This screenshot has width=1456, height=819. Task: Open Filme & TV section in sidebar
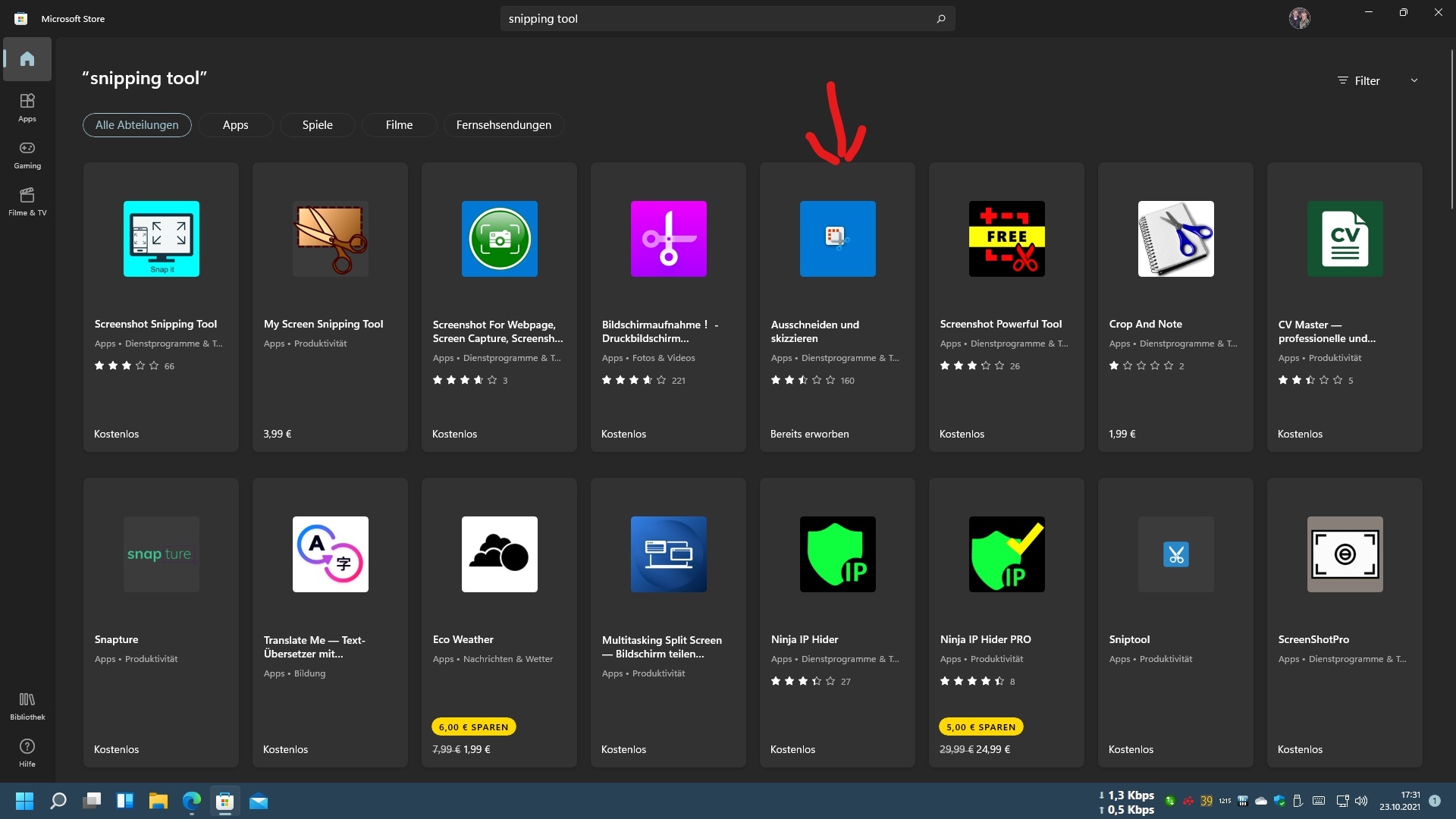[27, 201]
